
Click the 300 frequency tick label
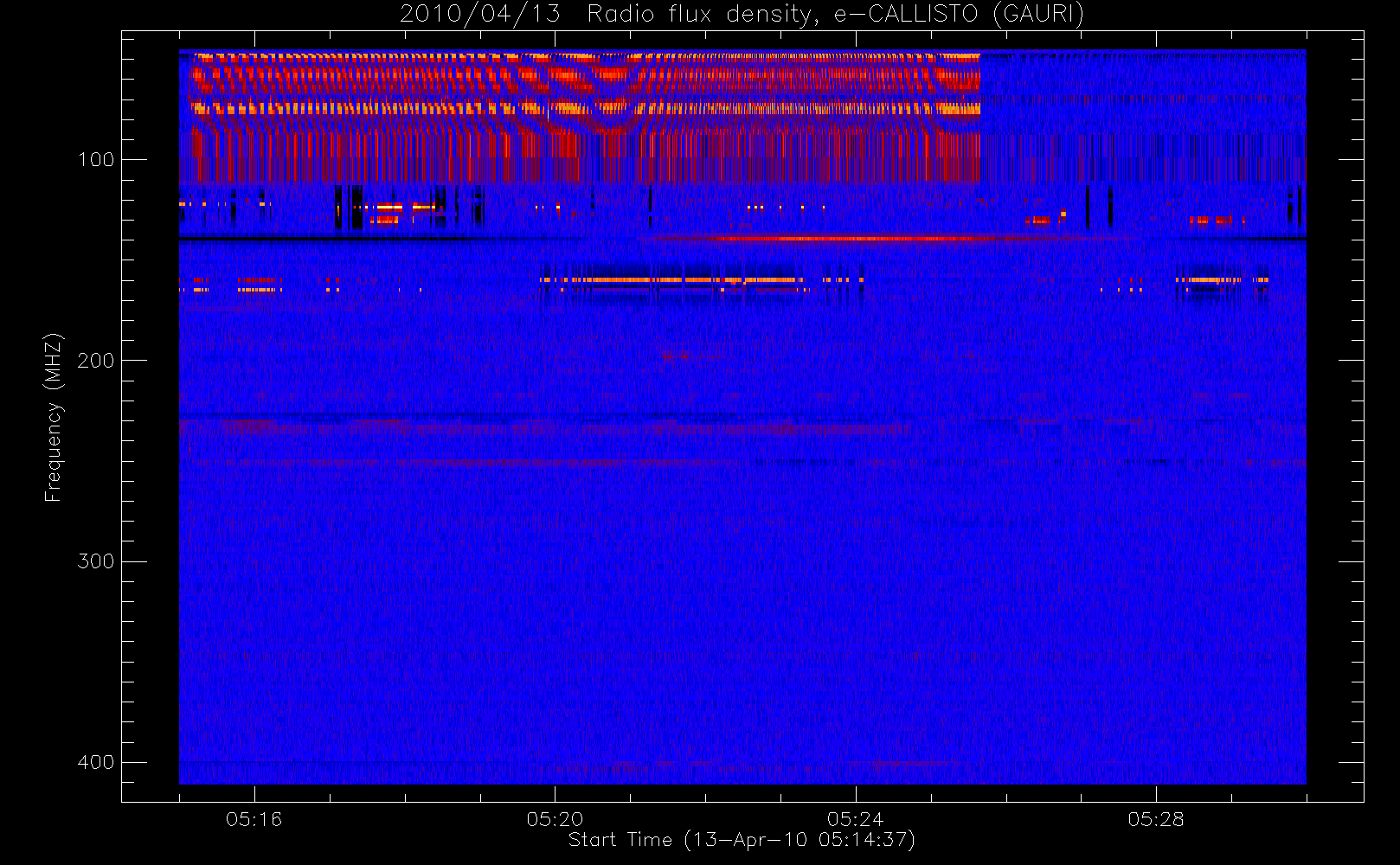95,561
